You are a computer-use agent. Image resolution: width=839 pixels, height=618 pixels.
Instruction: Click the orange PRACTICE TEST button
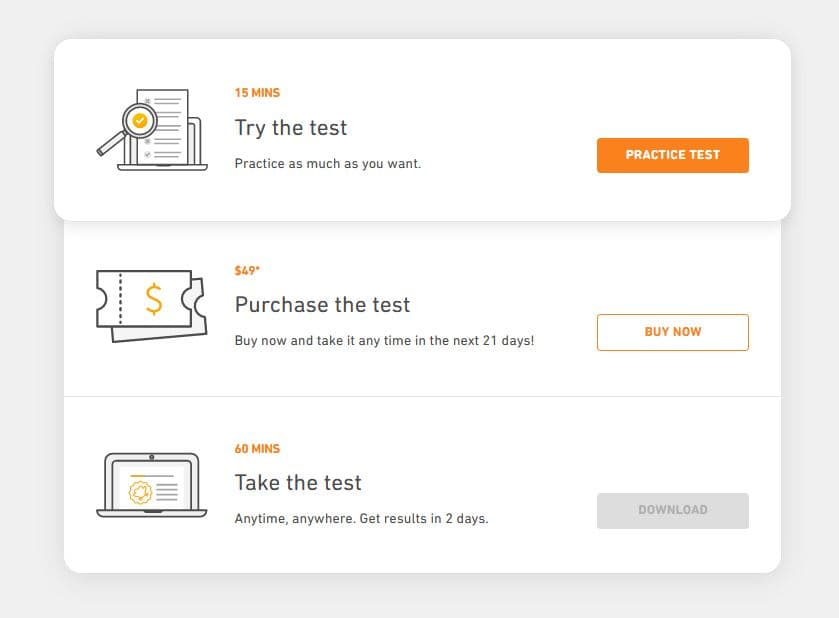[673, 155]
